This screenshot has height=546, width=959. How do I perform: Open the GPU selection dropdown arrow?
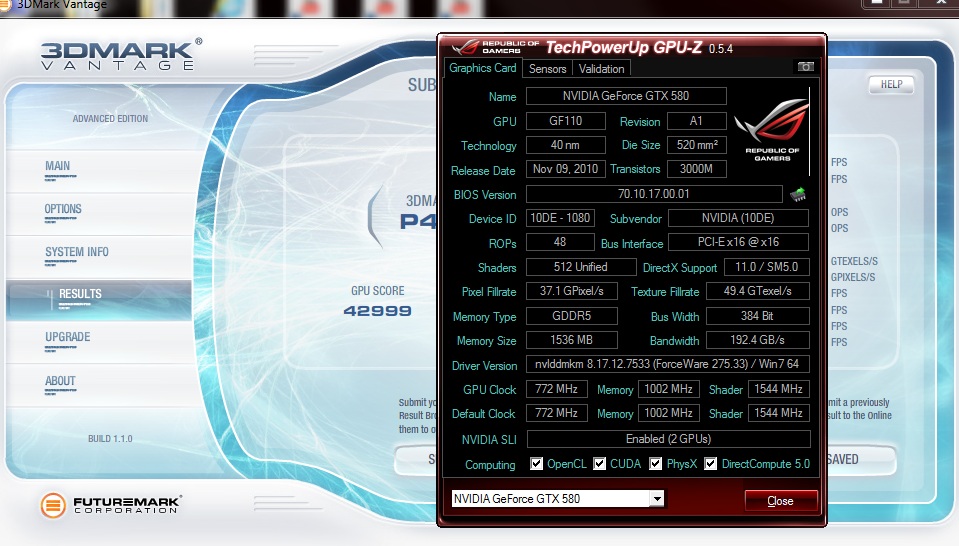657,499
